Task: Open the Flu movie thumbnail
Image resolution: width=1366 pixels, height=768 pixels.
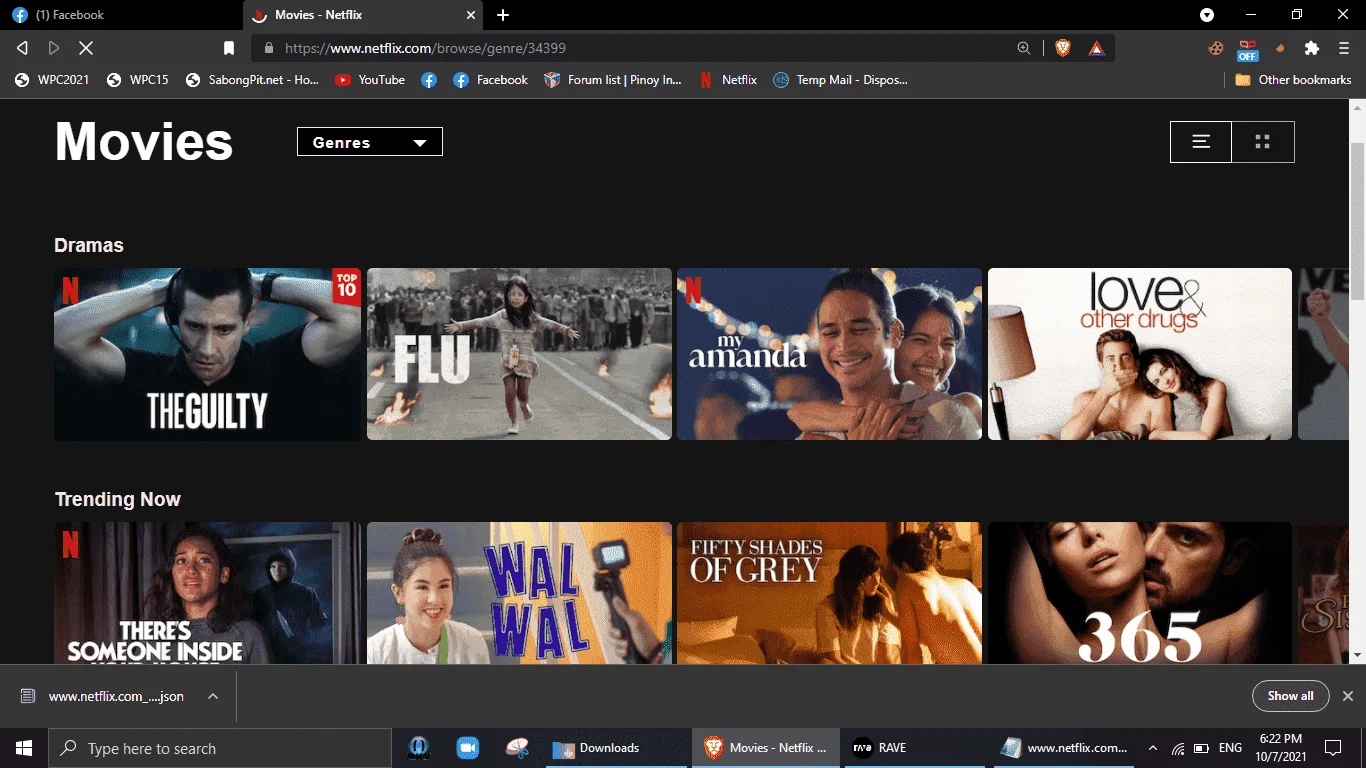Action: click(x=519, y=354)
